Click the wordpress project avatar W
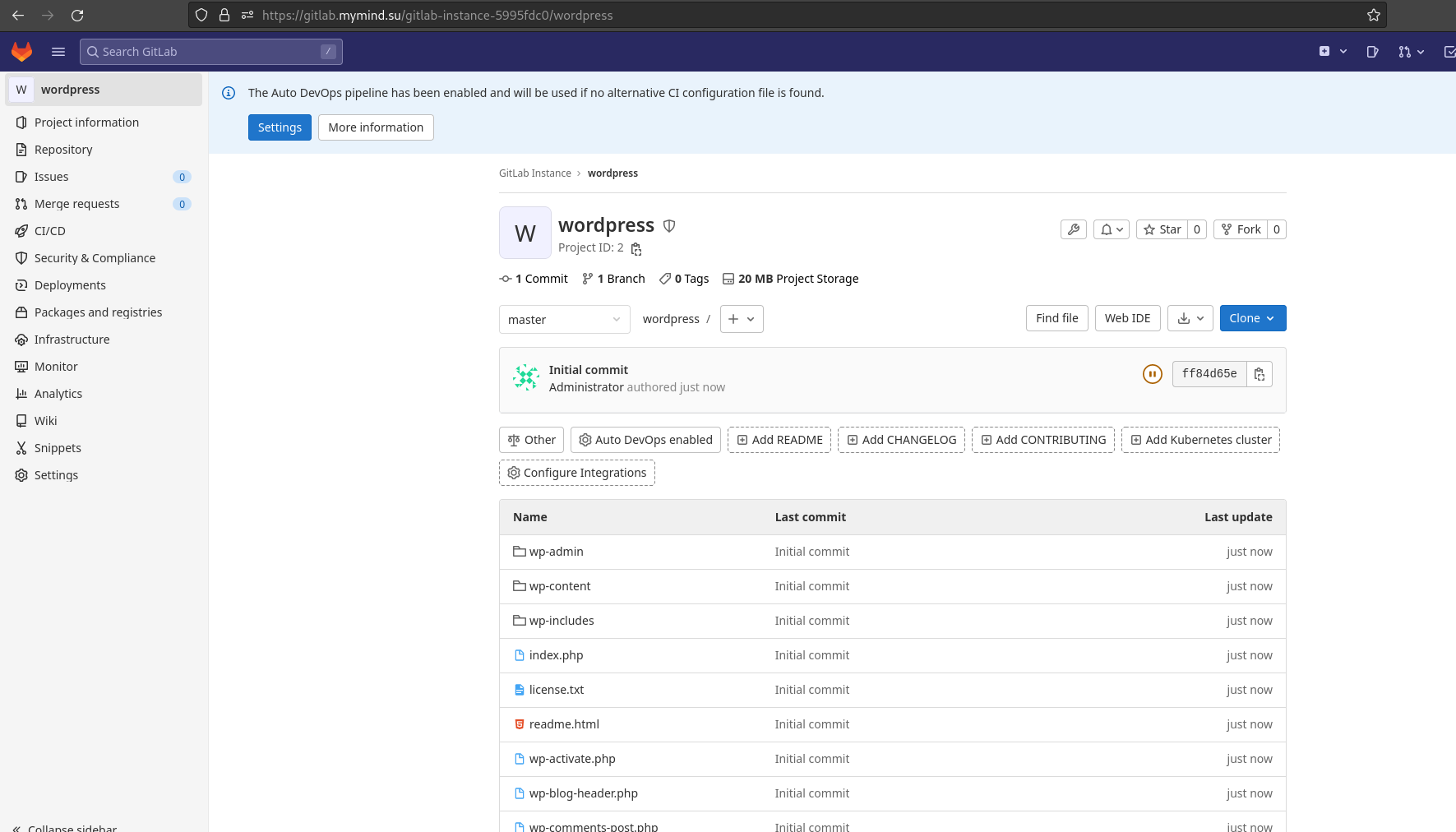Viewport: 1456px width, 832px height. point(525,233)
